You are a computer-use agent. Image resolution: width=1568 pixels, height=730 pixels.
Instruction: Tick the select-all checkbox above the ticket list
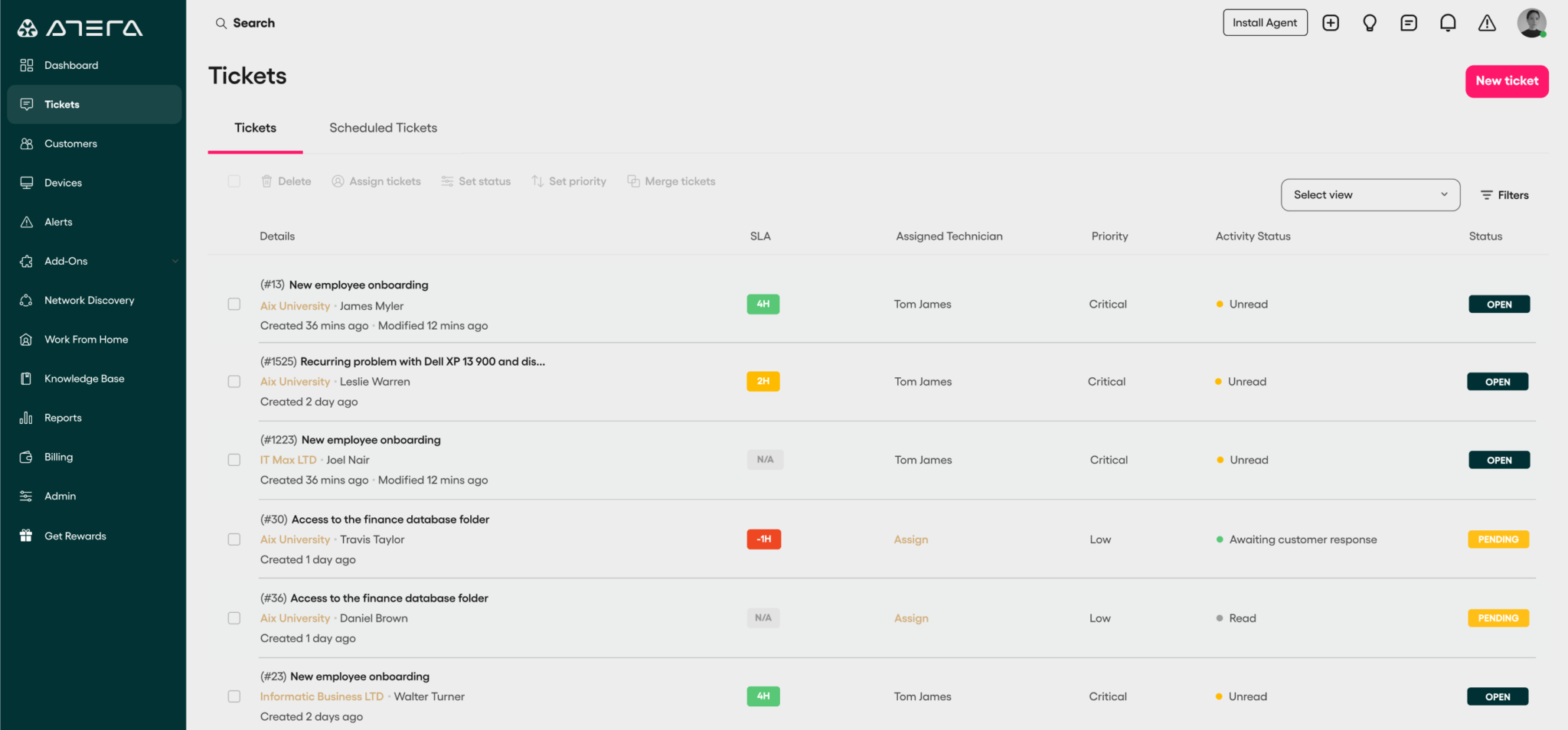click(234, 181)
